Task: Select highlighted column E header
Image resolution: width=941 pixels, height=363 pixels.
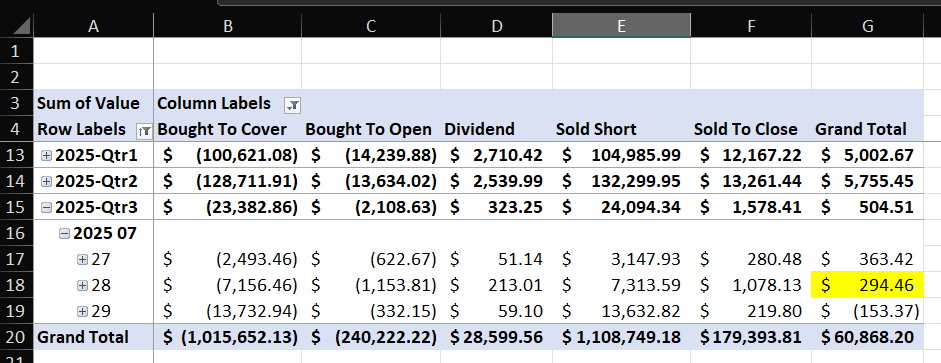Action: 621,25
